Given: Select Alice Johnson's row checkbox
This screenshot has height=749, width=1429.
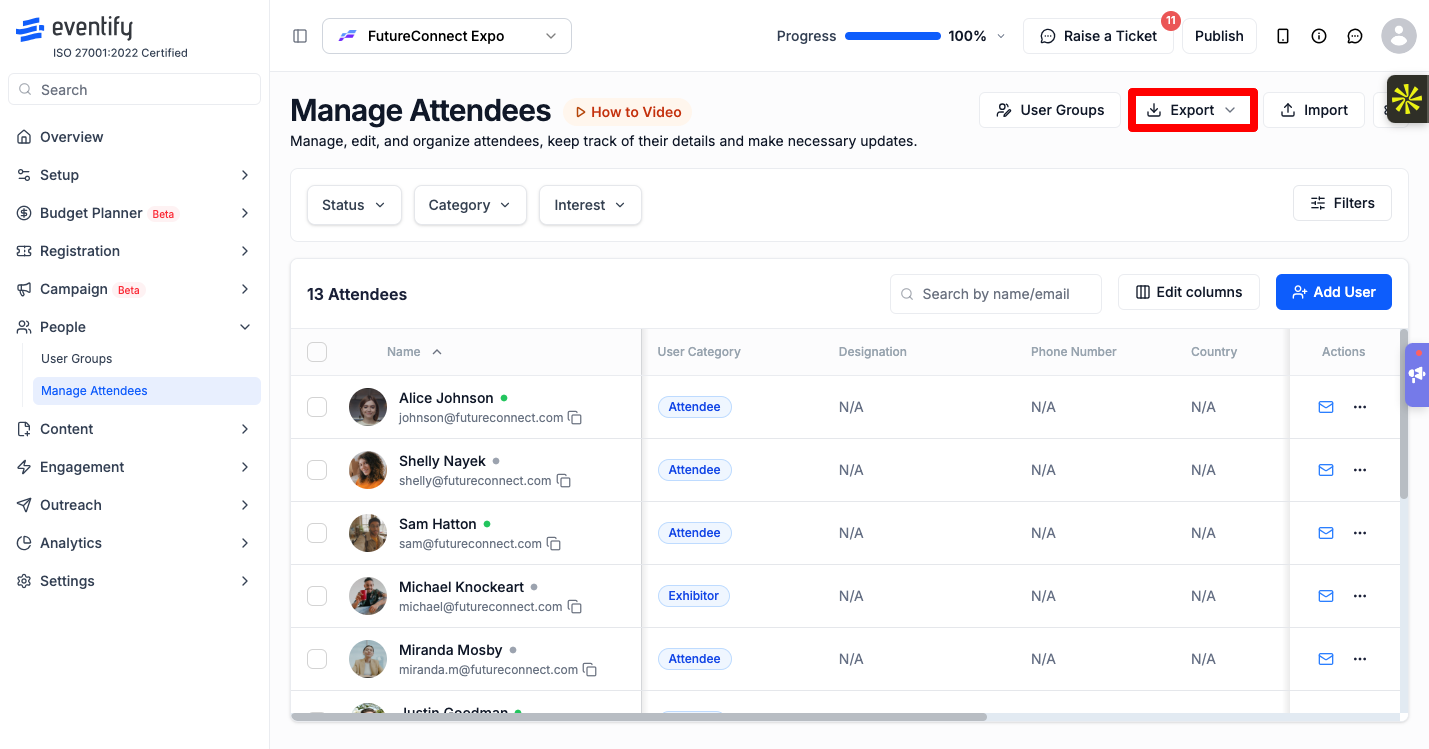Looking at the screenshot, I should click(317, 407).
